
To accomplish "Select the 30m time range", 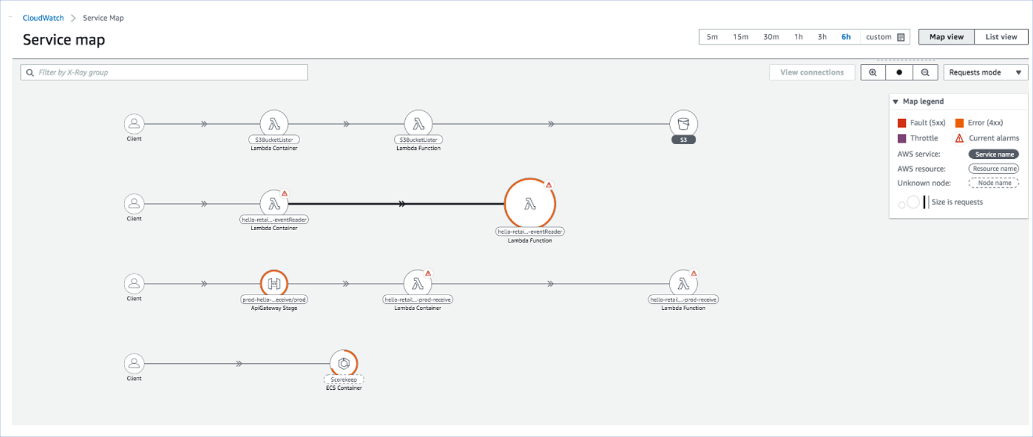I will point(771,37).
